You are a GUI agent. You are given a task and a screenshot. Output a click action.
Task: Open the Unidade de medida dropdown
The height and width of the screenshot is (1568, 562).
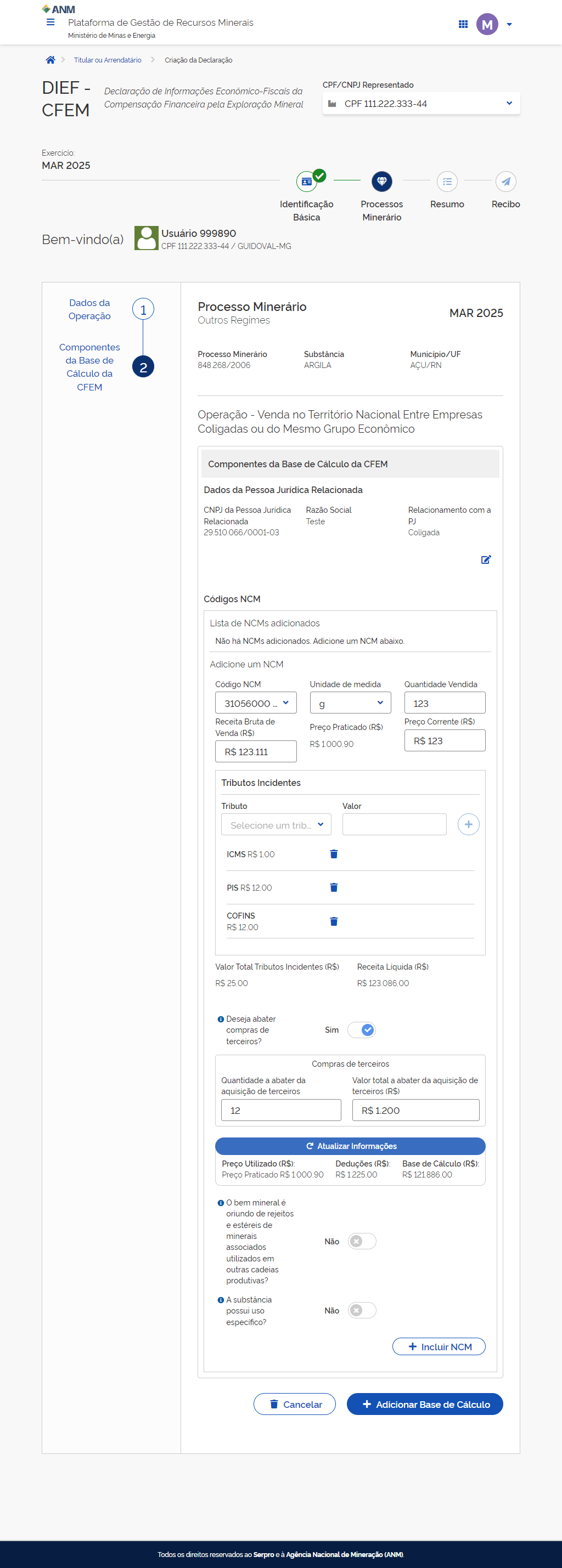tap(350, 703)
